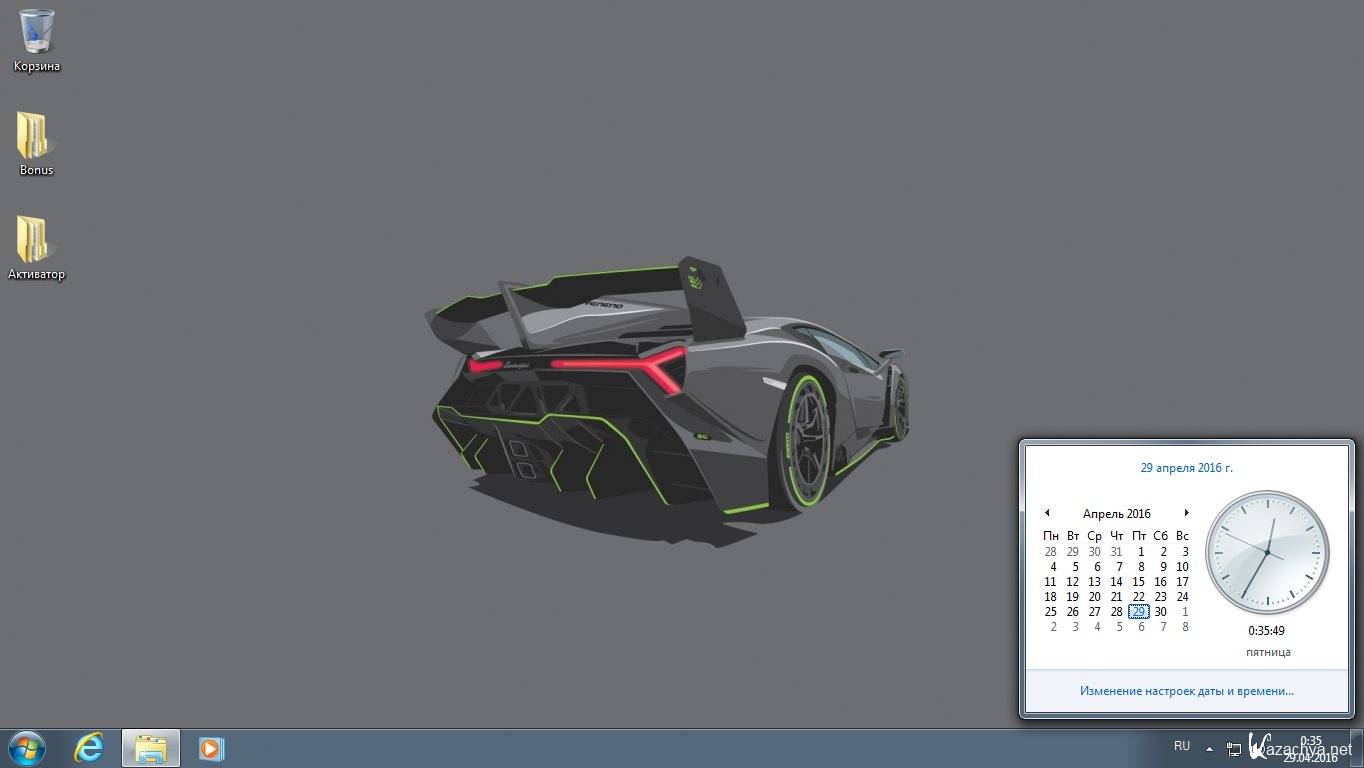Click the 29 апреля 2016 г. date link
1364x768 pixels.
[1186, 467]
